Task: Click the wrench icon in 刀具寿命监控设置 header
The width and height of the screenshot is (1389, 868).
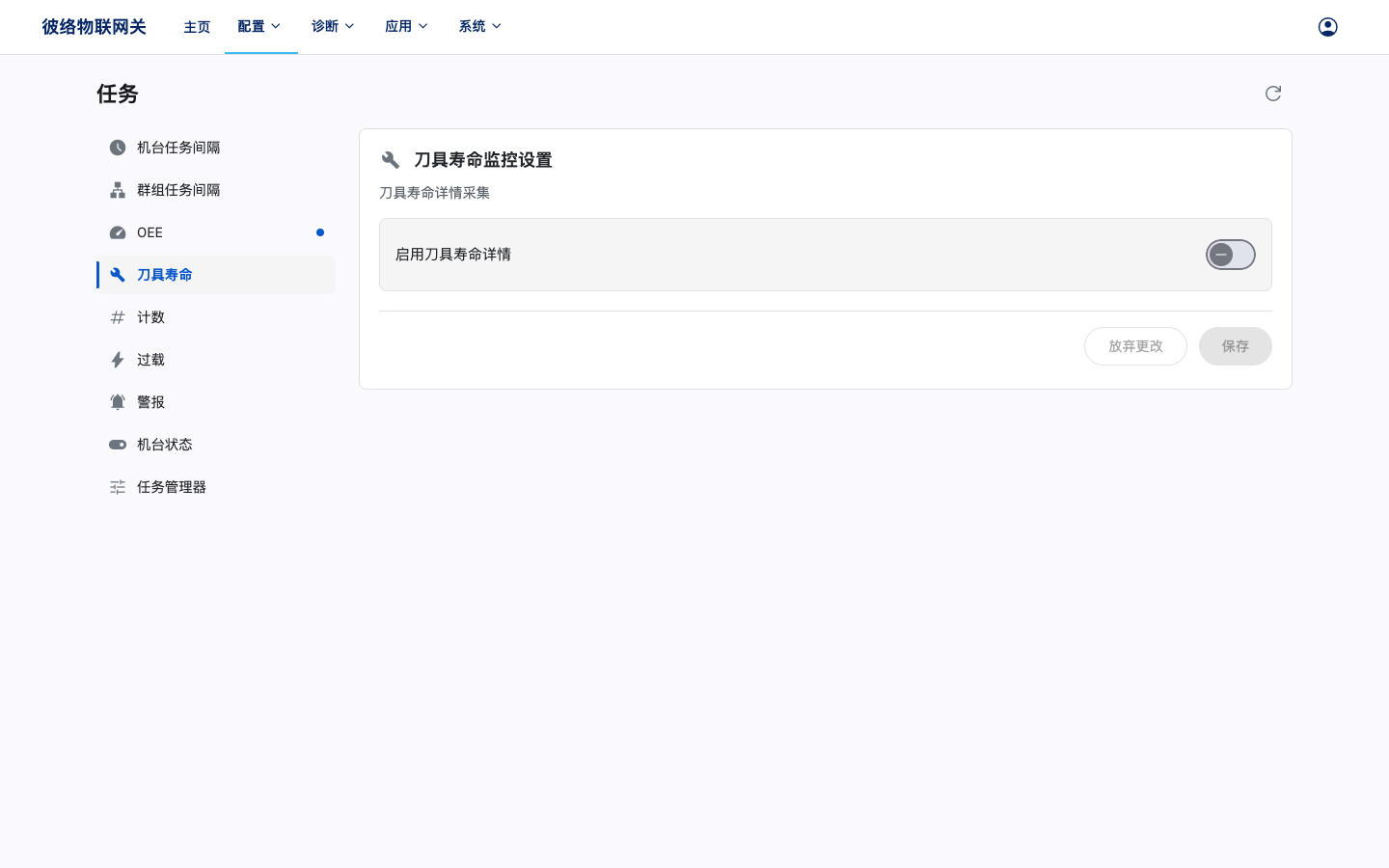Action: [x=391, y=160]
